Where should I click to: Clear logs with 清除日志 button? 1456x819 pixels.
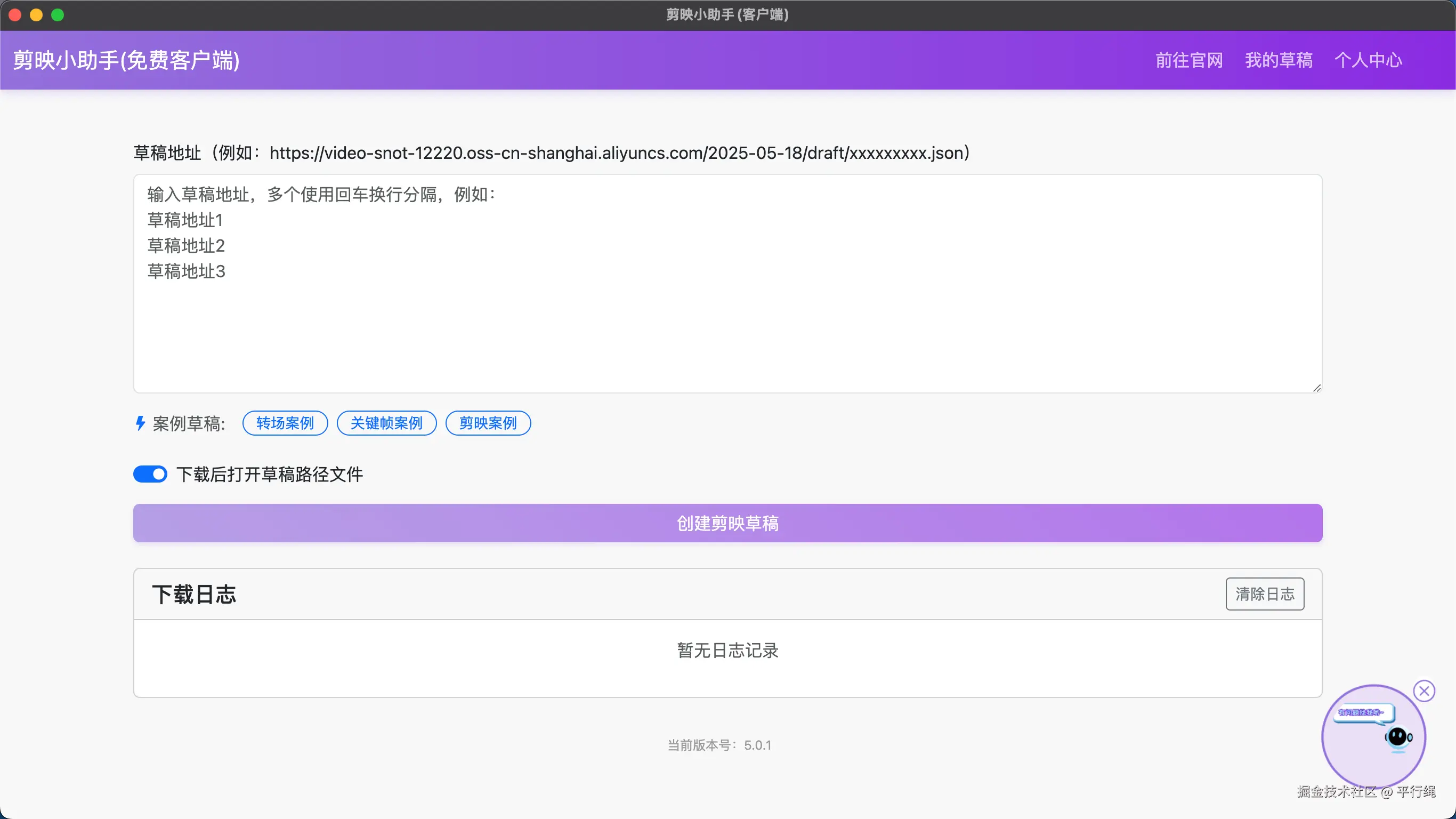(1264, 594)
